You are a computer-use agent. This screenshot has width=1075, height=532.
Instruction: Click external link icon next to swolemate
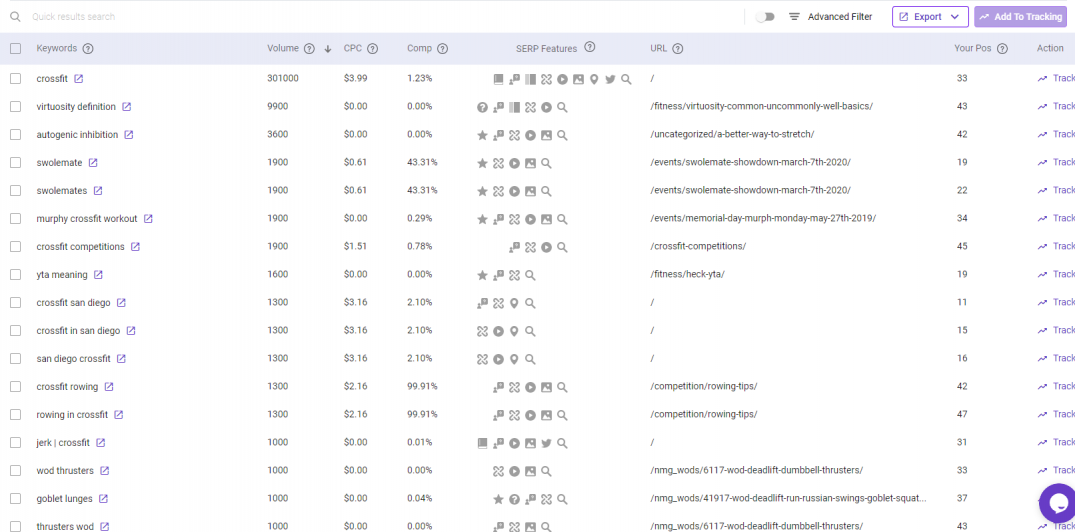click(93, 162)
